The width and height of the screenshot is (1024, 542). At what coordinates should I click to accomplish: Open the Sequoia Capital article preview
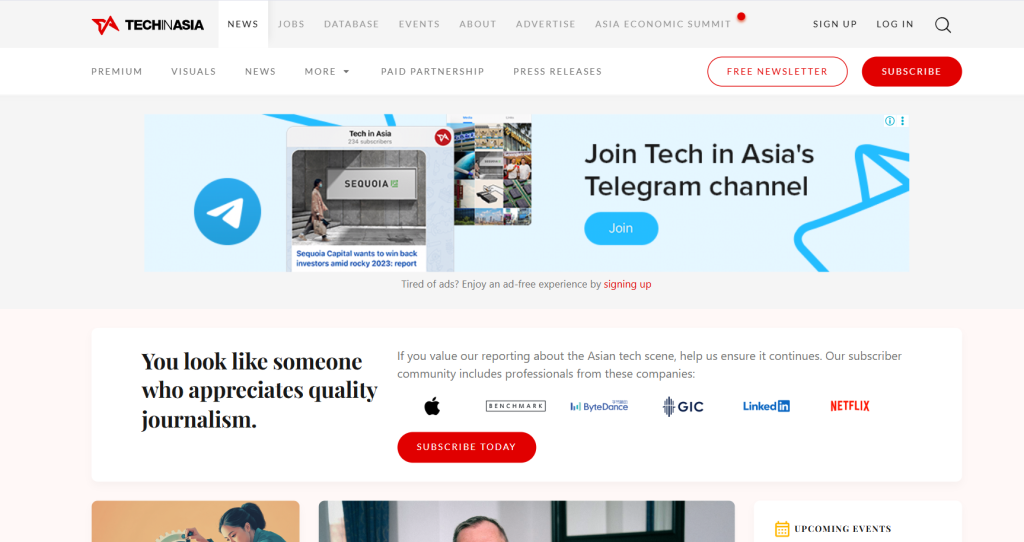point(359,210)
